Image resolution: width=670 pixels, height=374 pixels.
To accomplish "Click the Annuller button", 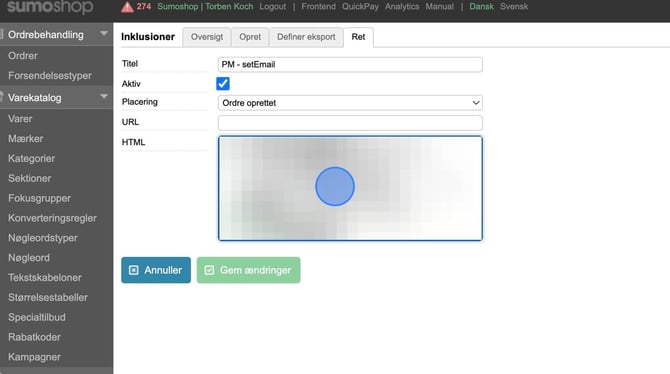I will 156,270.
